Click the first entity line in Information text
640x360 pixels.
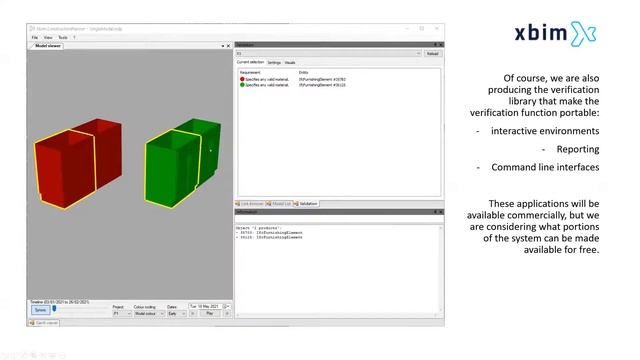269,232
